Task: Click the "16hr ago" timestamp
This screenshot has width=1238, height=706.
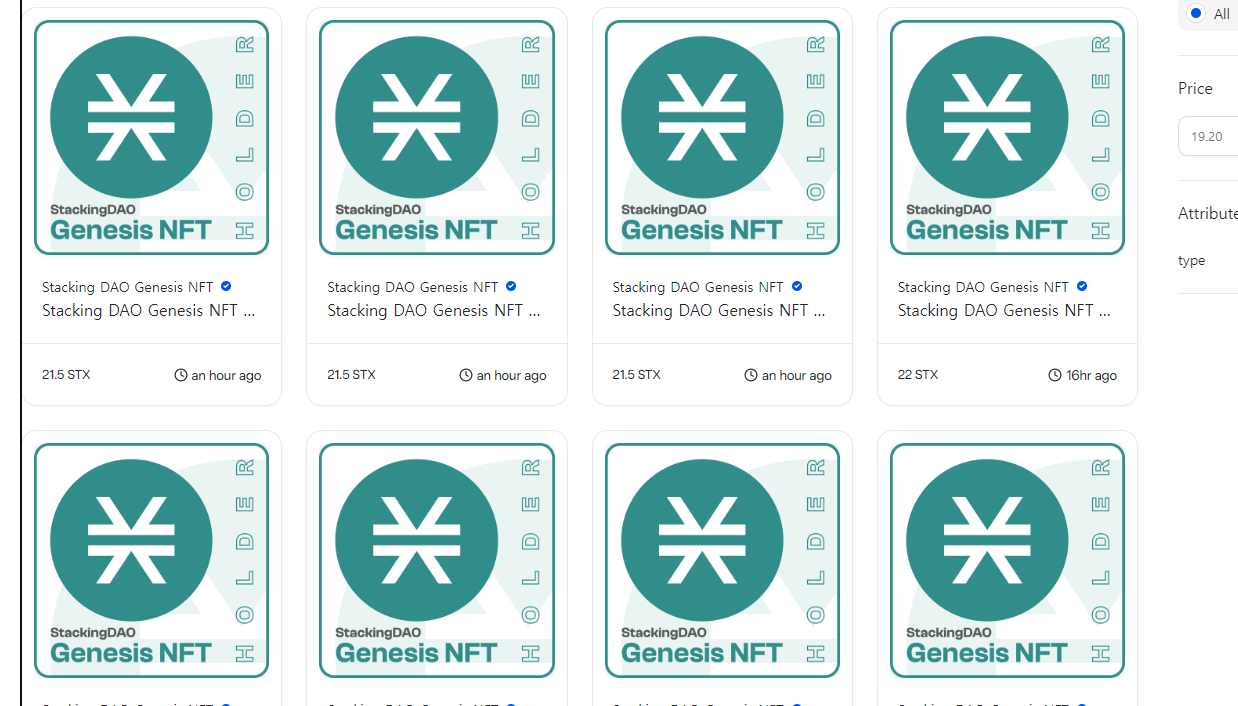Action: (x=1091, y=375)
